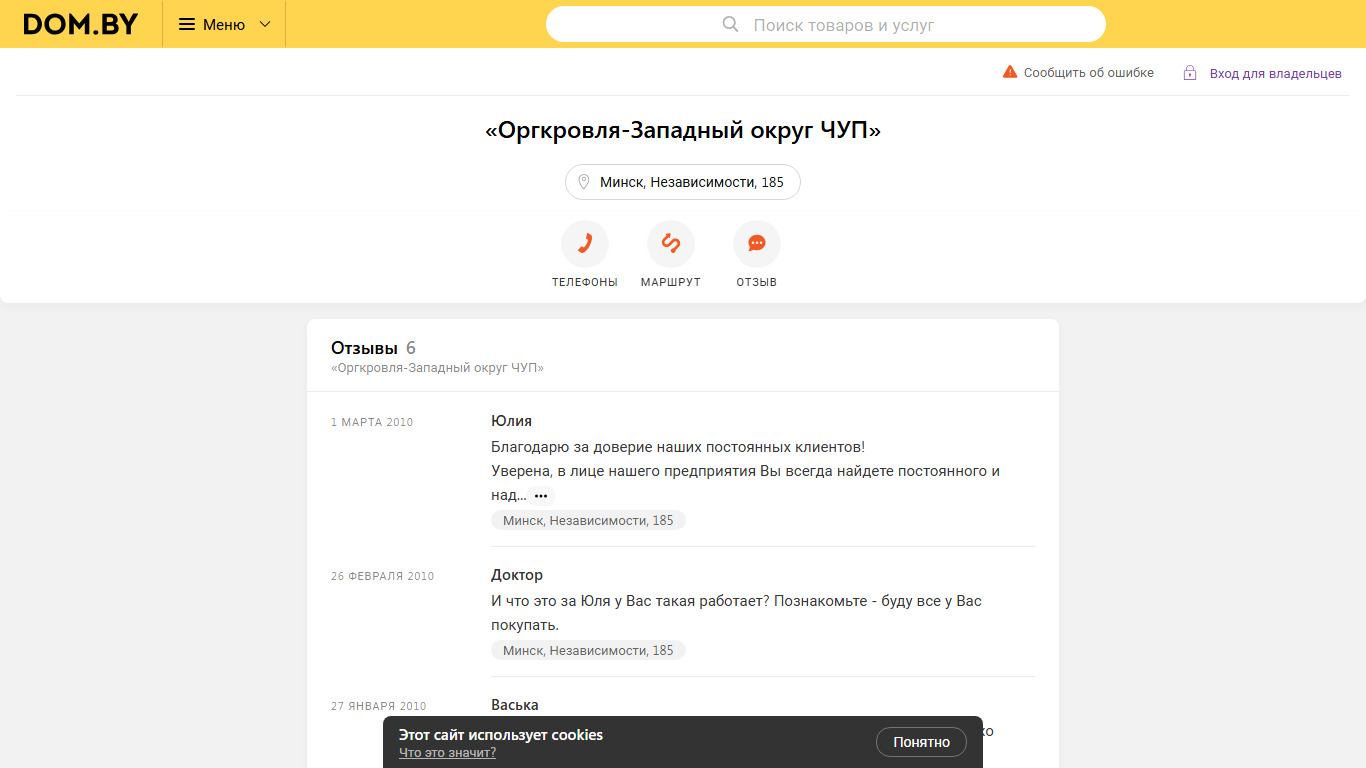Click reviewer name Юлия
This screenshot has width=1366, height=768.
tap(512, 421)
